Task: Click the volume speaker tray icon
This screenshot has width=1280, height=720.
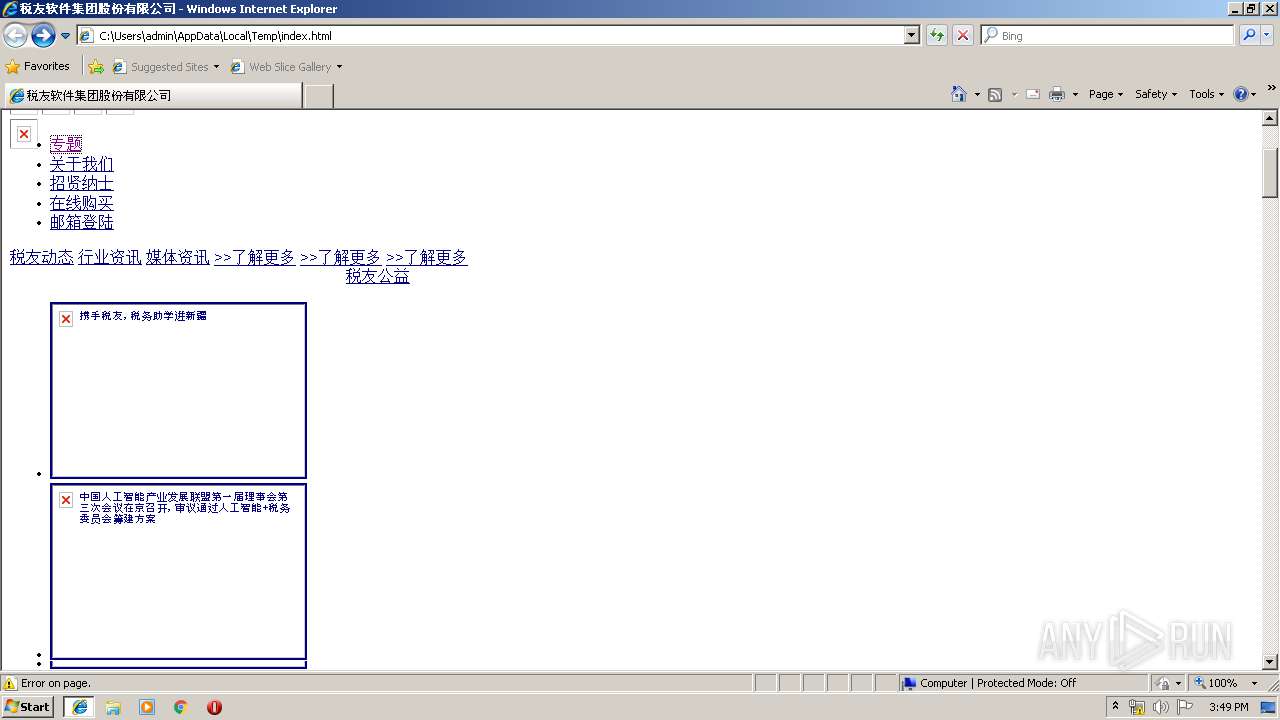Action: 1161,707
